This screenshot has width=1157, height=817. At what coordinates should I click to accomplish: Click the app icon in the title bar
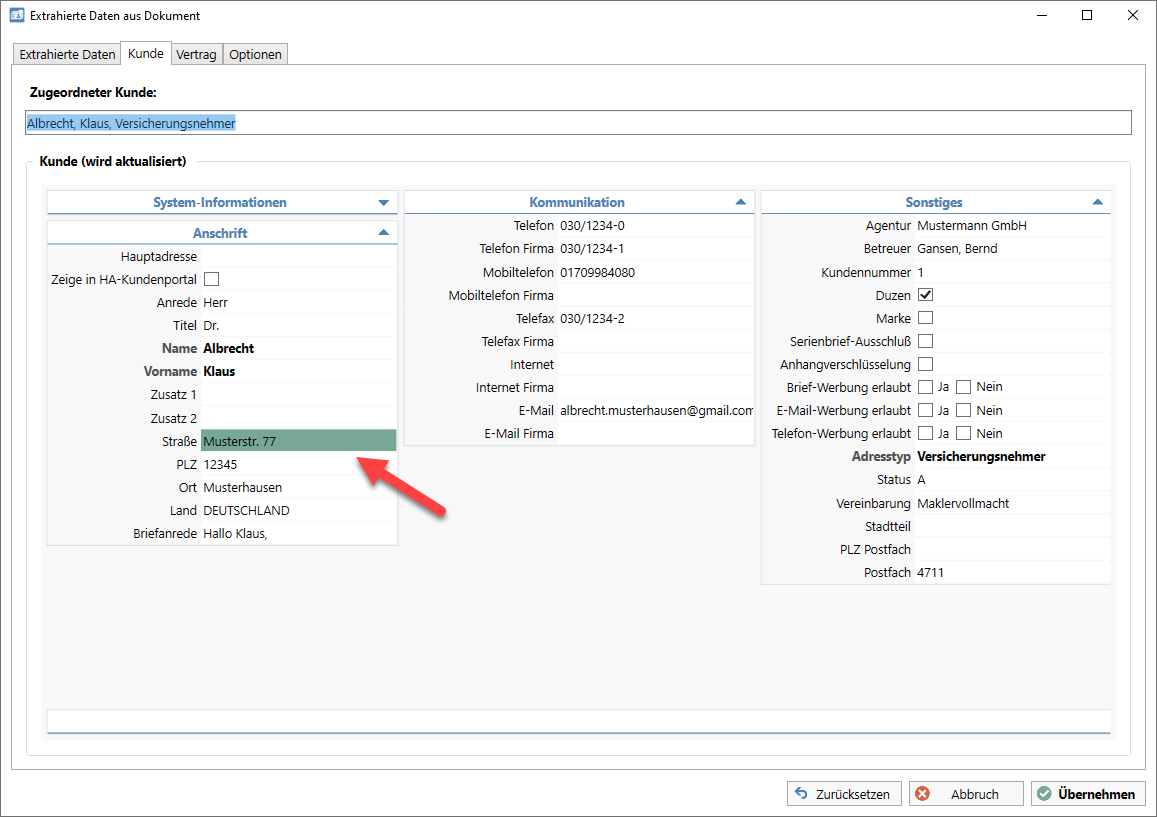click(16, 16)
